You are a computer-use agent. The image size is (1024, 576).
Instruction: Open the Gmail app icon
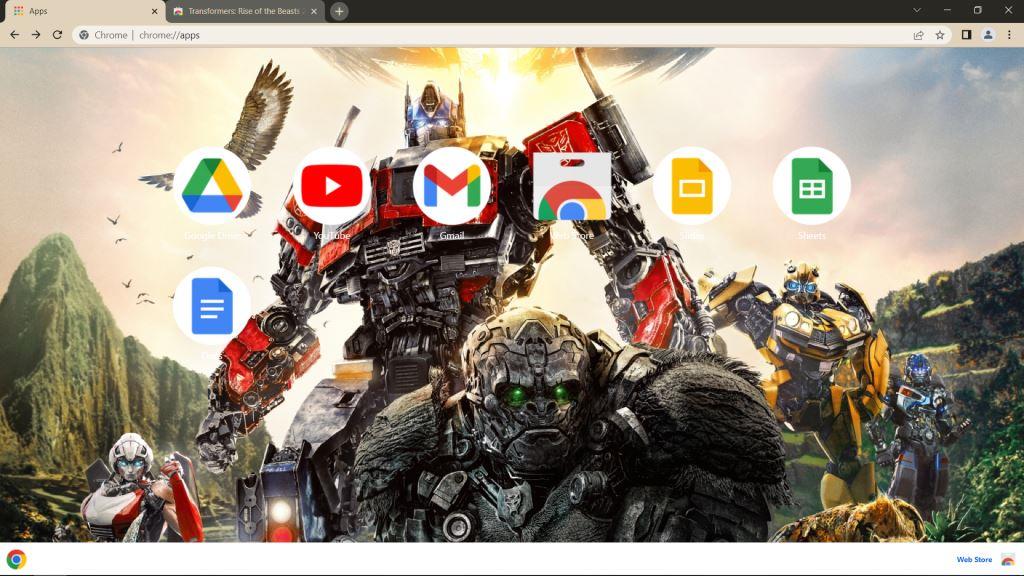[x=452, y=186]
